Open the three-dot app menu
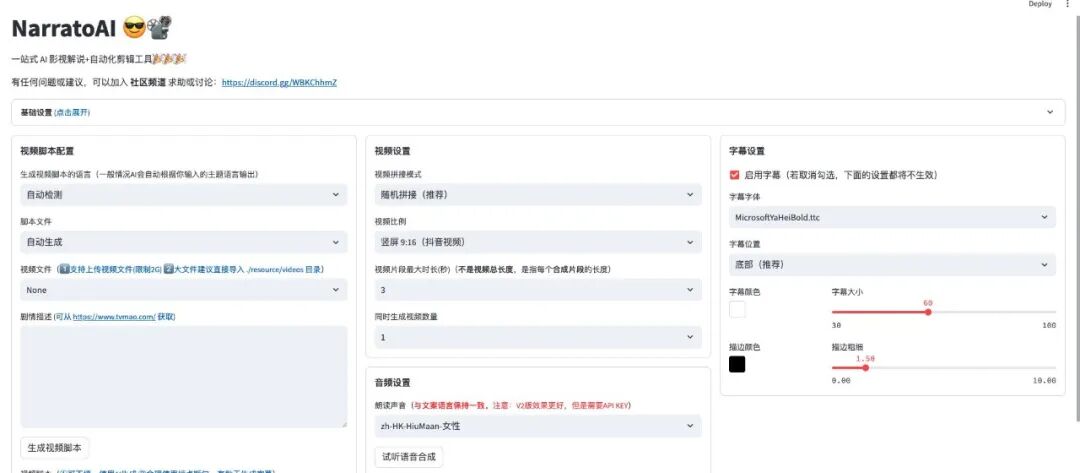The image size is (1080, 473). click(x=1068, y=4)
